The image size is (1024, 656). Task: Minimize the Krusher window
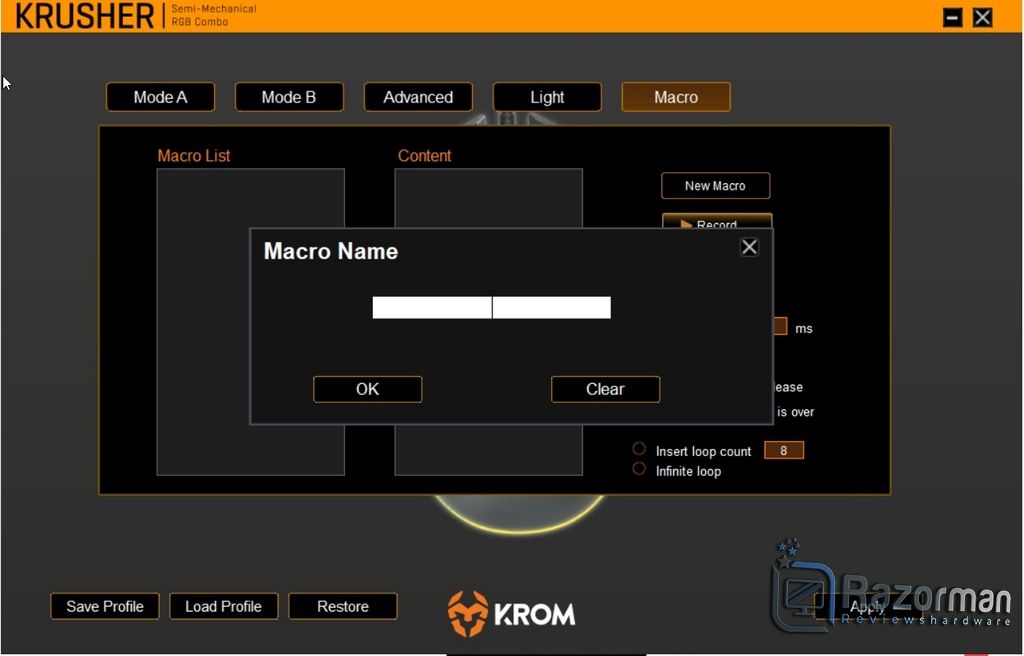(x=953, y=18)
